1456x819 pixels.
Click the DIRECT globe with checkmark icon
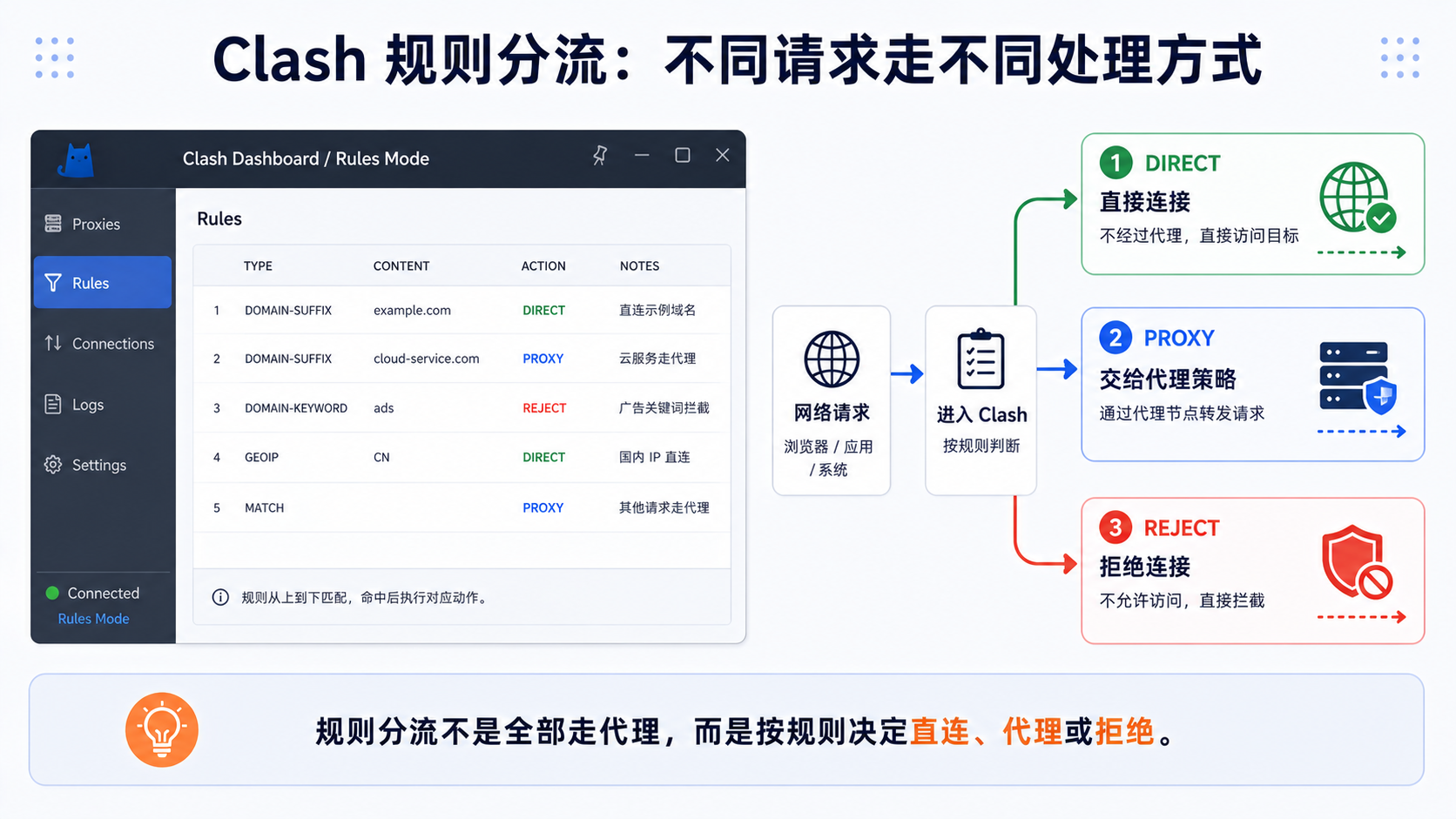pyautogui.click(x=1358, y=198)
